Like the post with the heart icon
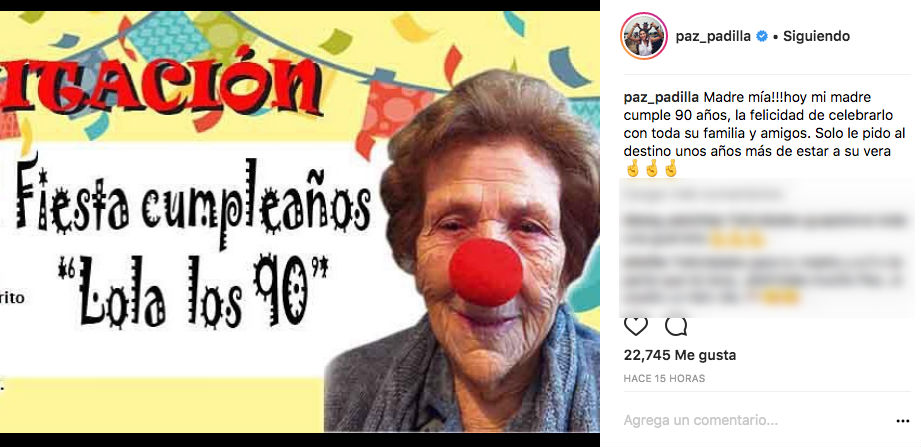Image resolution: width=921 pixels, height=447 pixels. pyautogui.click(x=636, y=327)
